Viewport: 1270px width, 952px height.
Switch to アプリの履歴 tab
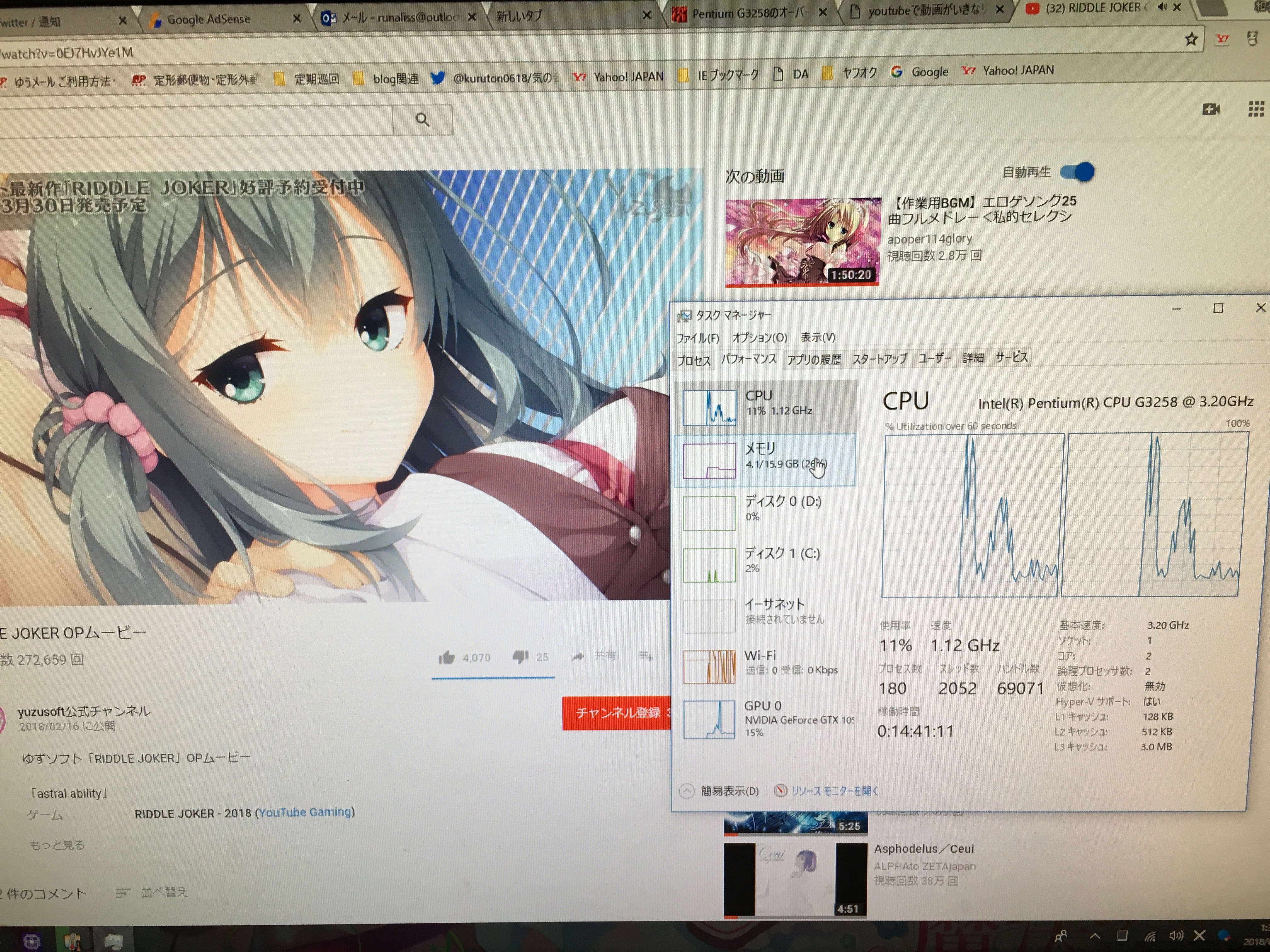pos(814,359)
